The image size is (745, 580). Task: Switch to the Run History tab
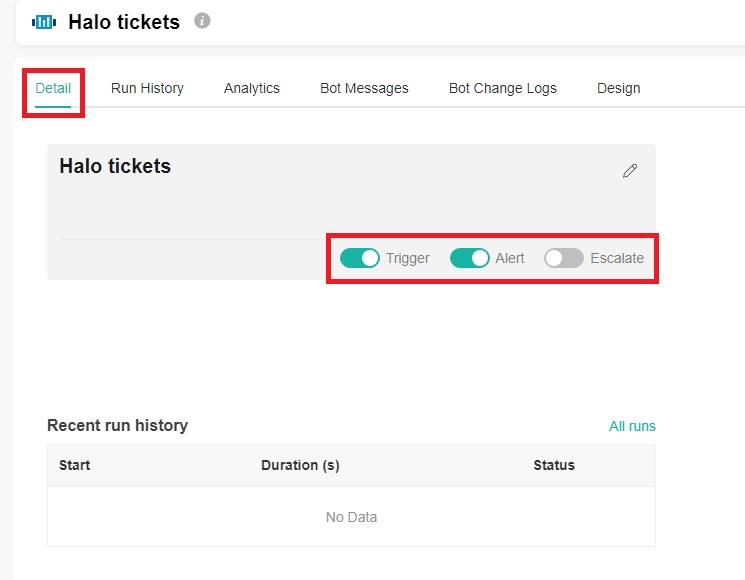(147, 88)
